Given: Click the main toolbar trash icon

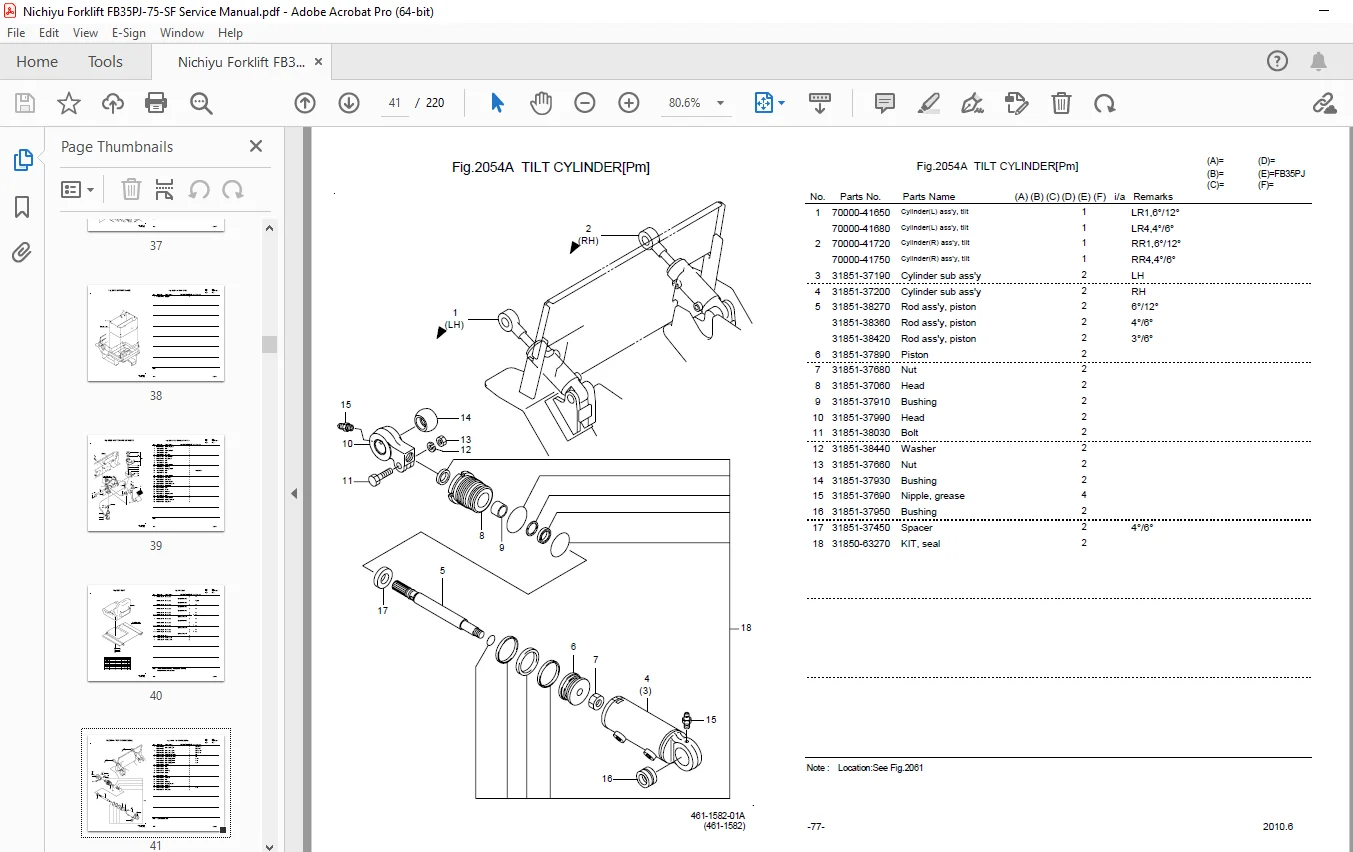Looking at the screenshot, I should pyautogui.click(x=1061, y=103).
